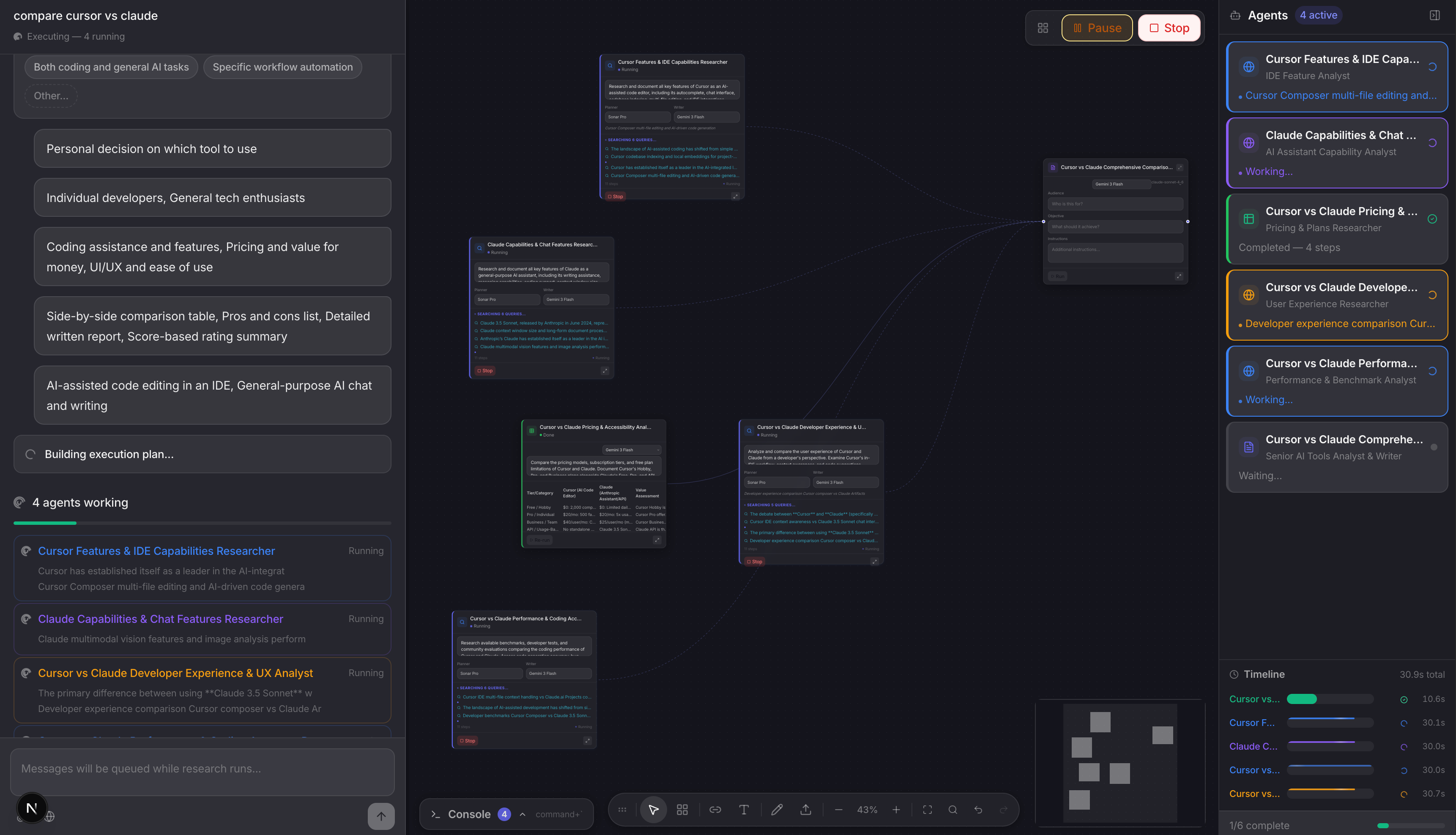The image size is (1456, 835).
Task: Open the Claude Capabilities agent card
Action: click(1336, 153)
